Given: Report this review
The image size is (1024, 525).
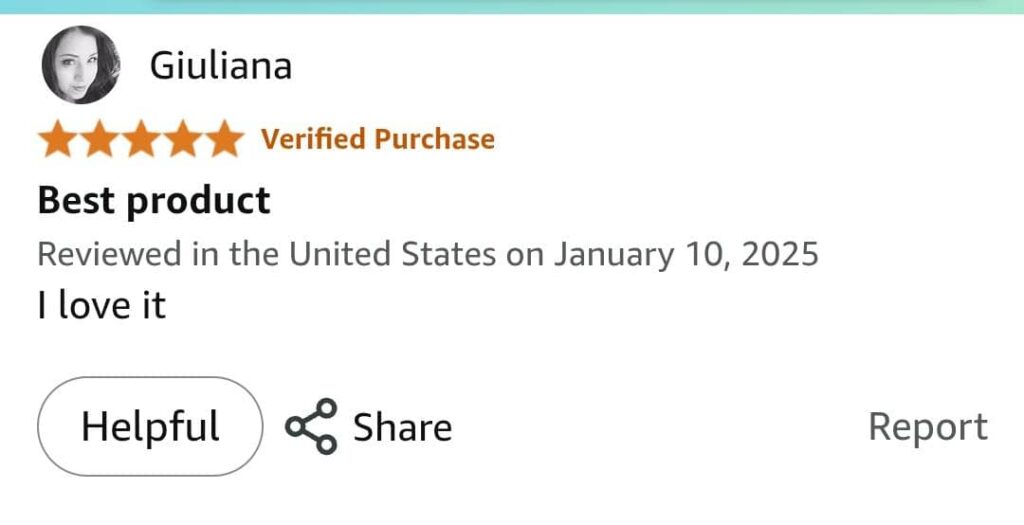Looking at the screenshot, I should [927, 427].
